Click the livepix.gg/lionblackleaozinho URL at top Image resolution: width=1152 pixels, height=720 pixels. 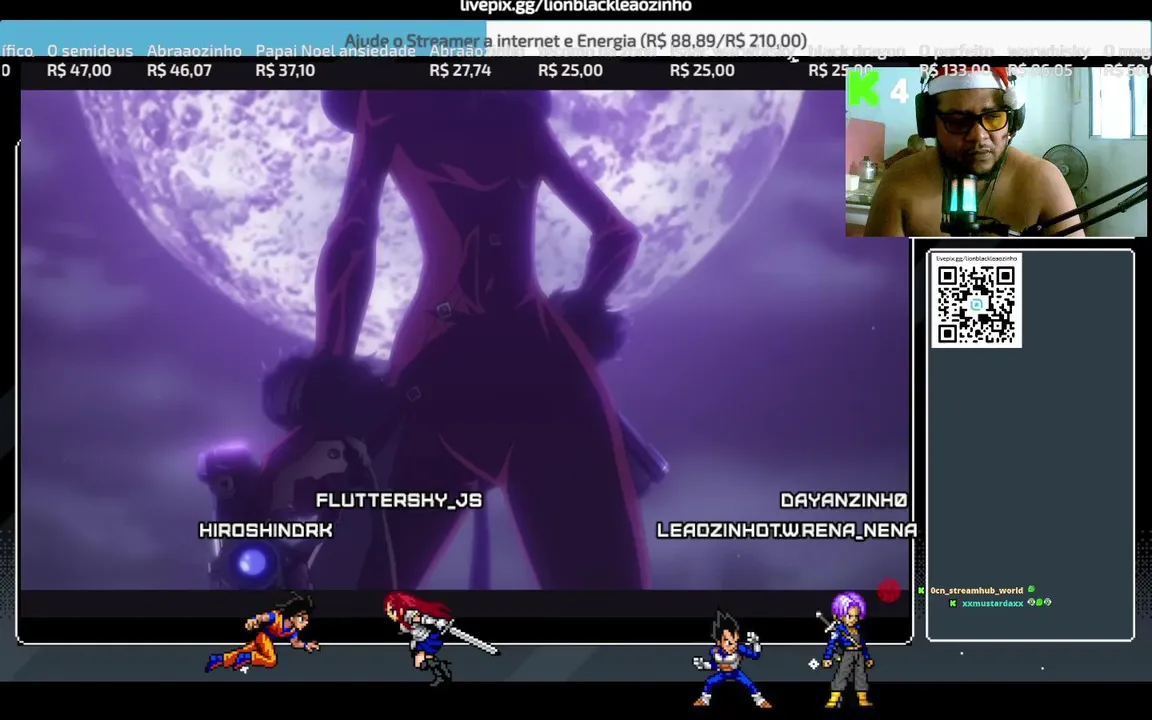(x=575, y=7)
